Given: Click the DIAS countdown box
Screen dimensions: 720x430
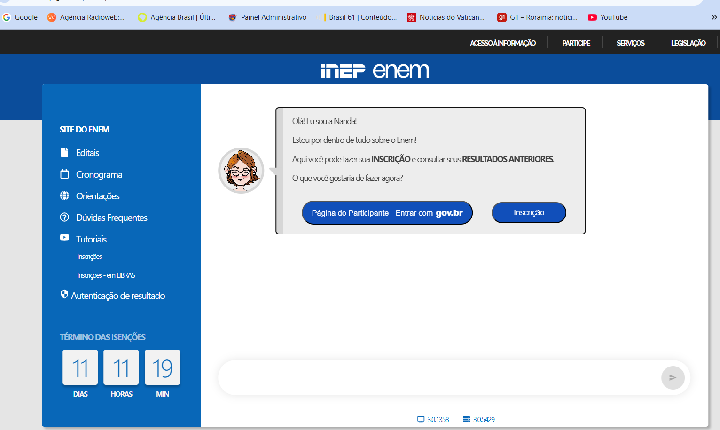Looking at the screenshot, I should [x=80, y=368].
